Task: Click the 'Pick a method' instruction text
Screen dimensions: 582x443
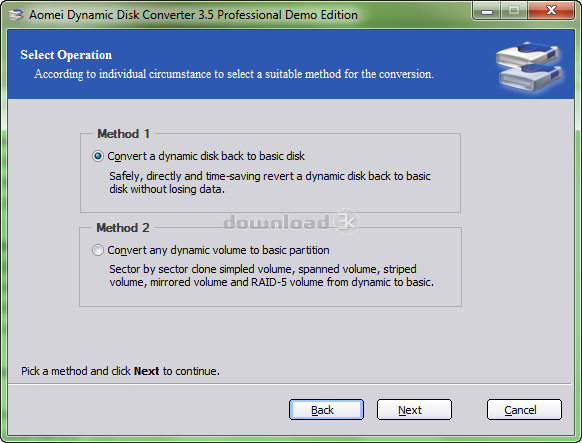Action: [x=120, y=371]
